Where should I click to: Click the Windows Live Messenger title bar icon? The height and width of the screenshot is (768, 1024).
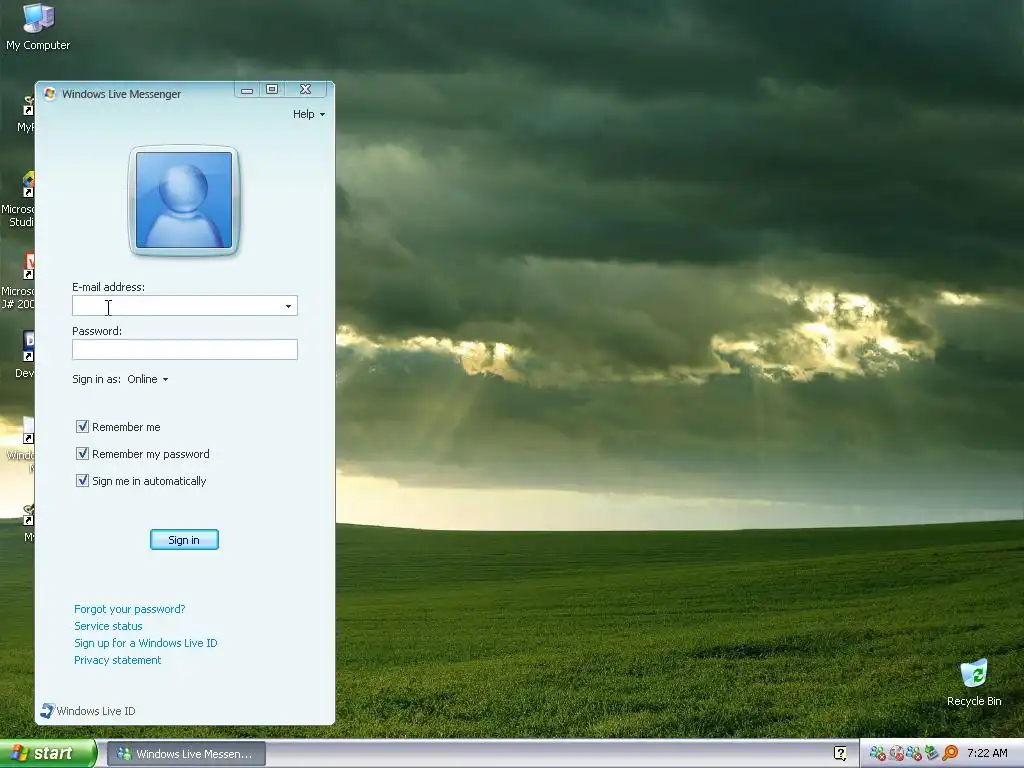pyautogui.click(x=50, y=93)
